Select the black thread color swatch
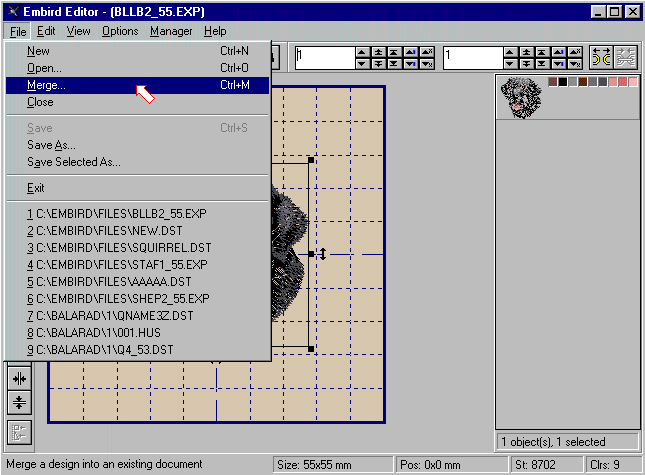The height and width of the screenshot is (475, 645). tap(562, 82)
